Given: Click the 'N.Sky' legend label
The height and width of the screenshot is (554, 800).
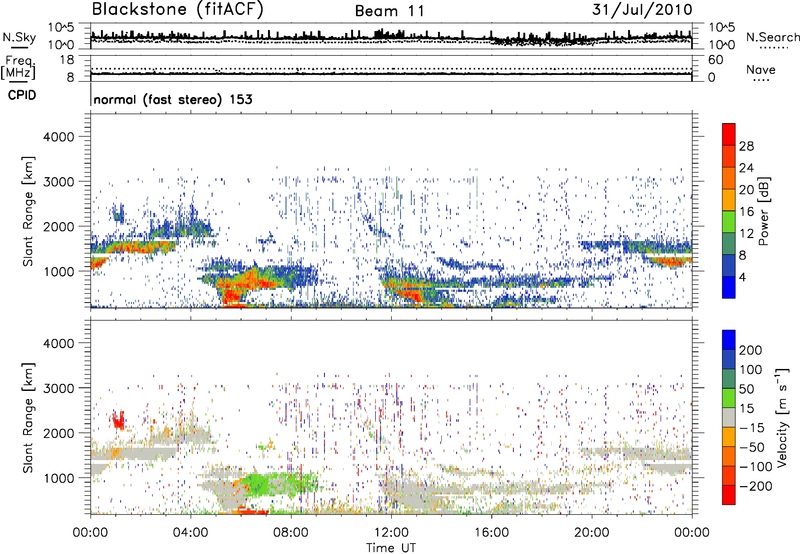Looking at the screenshot, I should [x=19, y=37].
